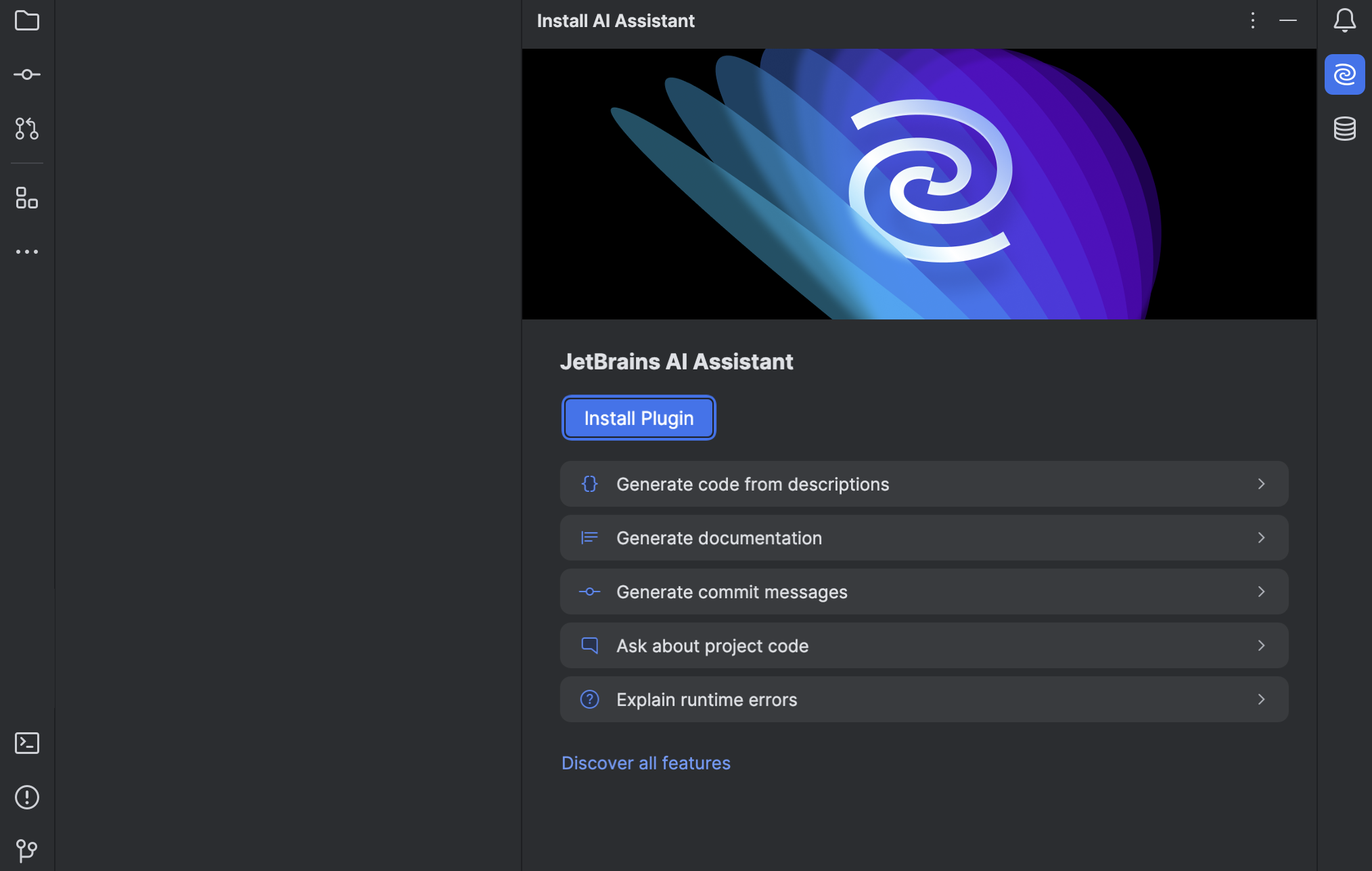Open the Database tool window
This screenshot has width=1372, height=871.
tap(1345, 128)
